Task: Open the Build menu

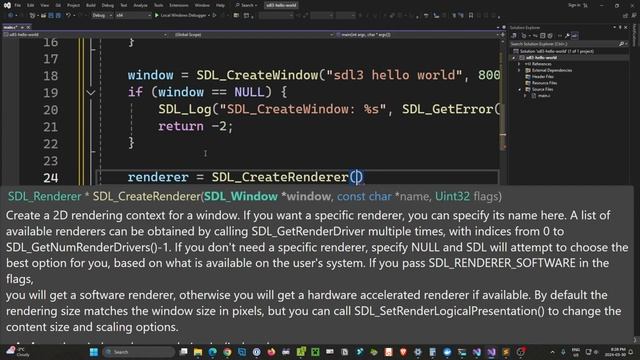Action: [91, 5]
